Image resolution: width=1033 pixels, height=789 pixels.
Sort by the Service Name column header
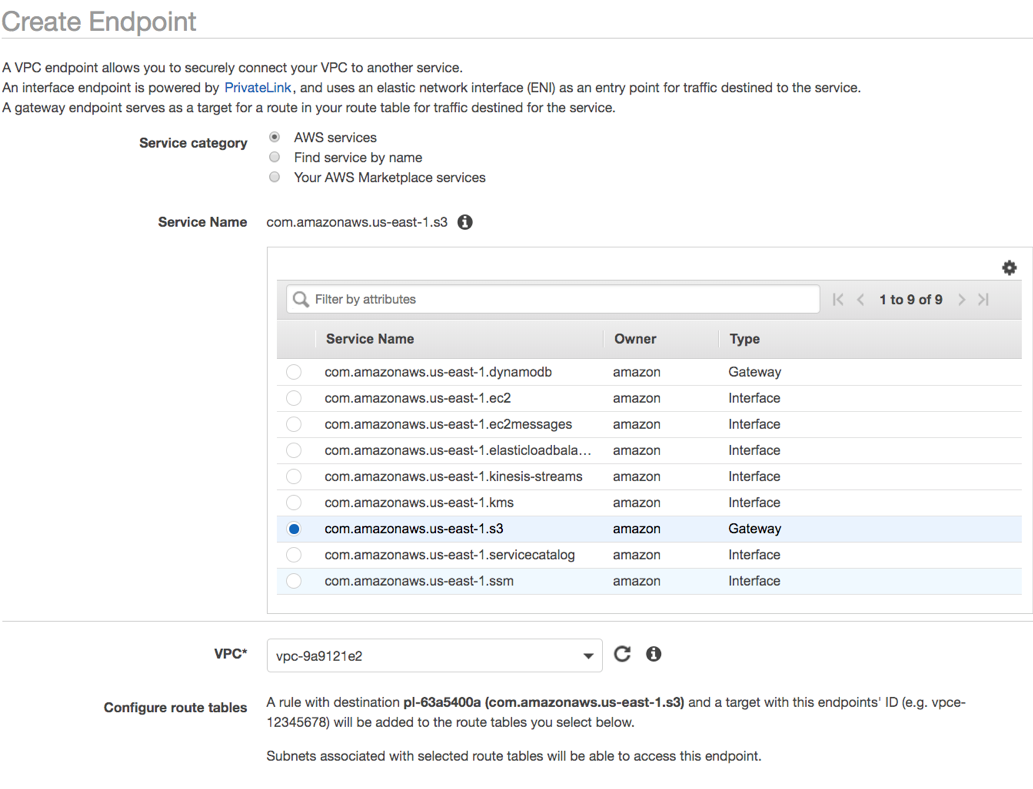[370, 339]
